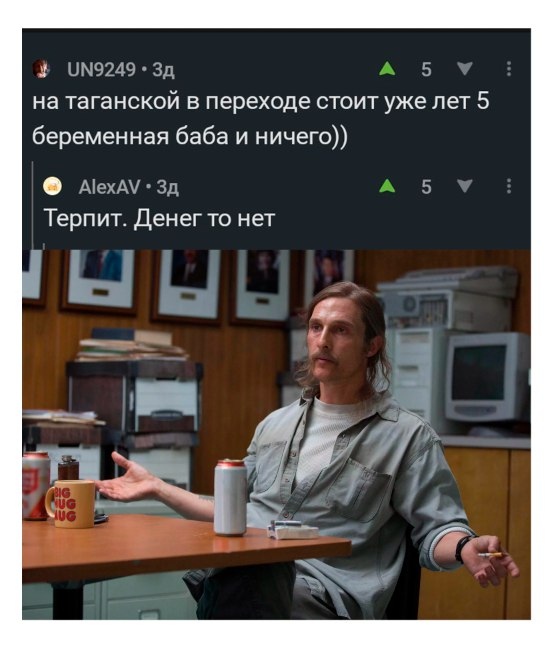This screenshot has width=558, height=649.
Task: Click the old CRT monitor in the picture
Action: (488, 376)
